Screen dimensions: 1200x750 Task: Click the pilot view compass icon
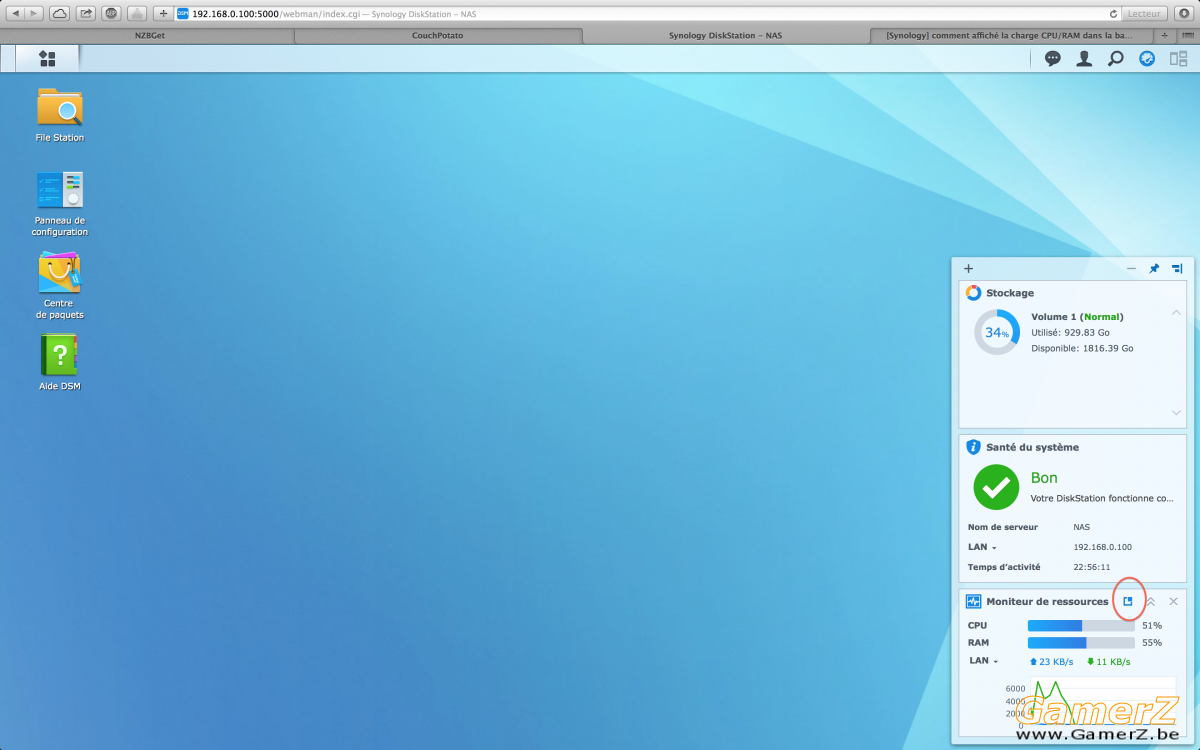click(1147, 59)
